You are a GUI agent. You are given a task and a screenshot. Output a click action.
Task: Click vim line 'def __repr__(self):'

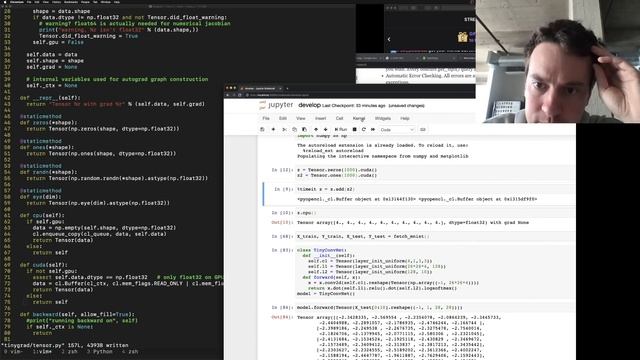tap(50, 98)
